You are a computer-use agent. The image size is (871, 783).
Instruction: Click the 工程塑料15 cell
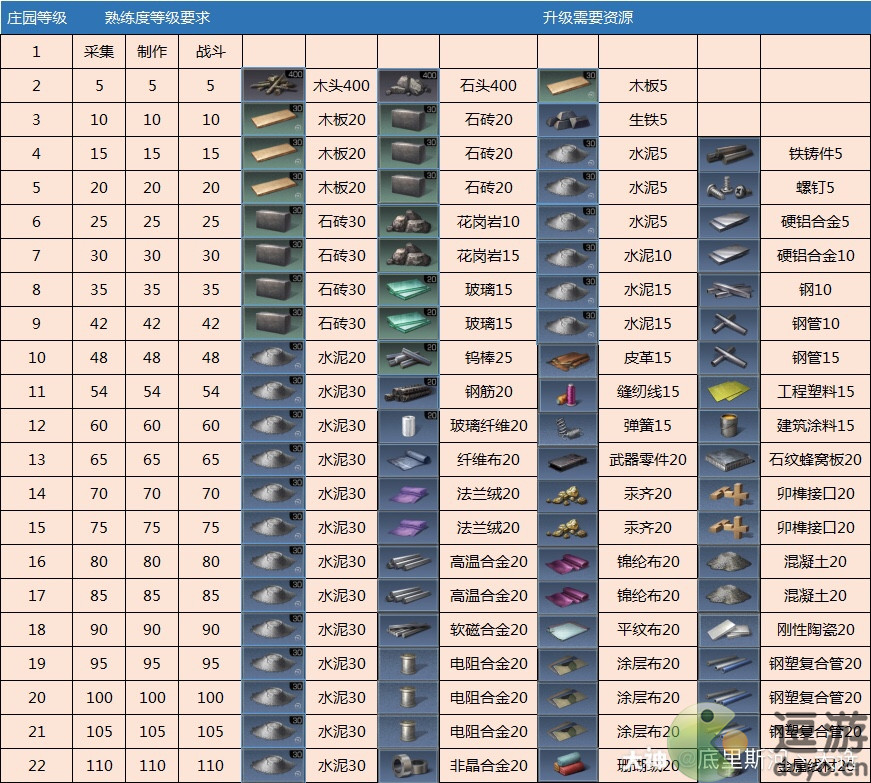(x=815, y=392)
